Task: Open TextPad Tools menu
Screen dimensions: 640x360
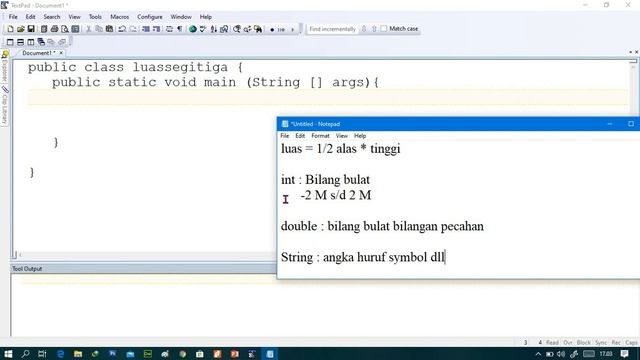Action: (x=95, y=17)
